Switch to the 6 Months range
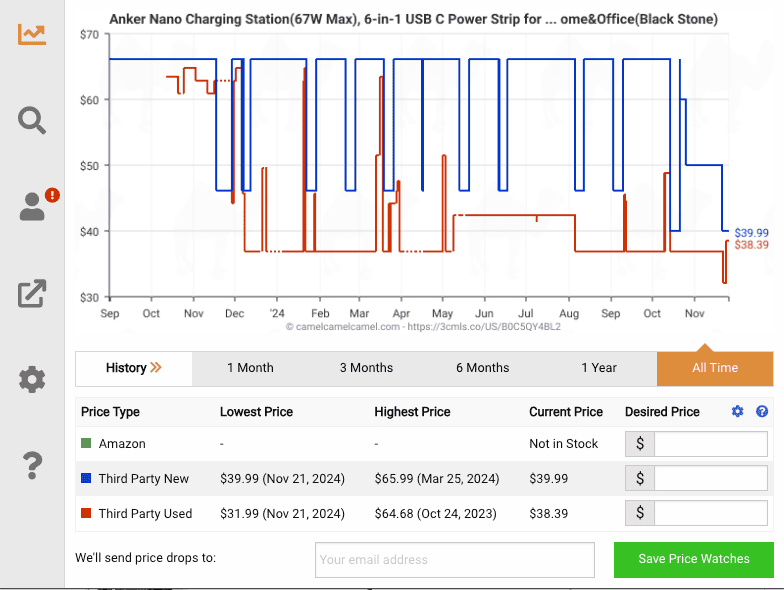Viewport: 784px width, 590px height. point(482,368)
